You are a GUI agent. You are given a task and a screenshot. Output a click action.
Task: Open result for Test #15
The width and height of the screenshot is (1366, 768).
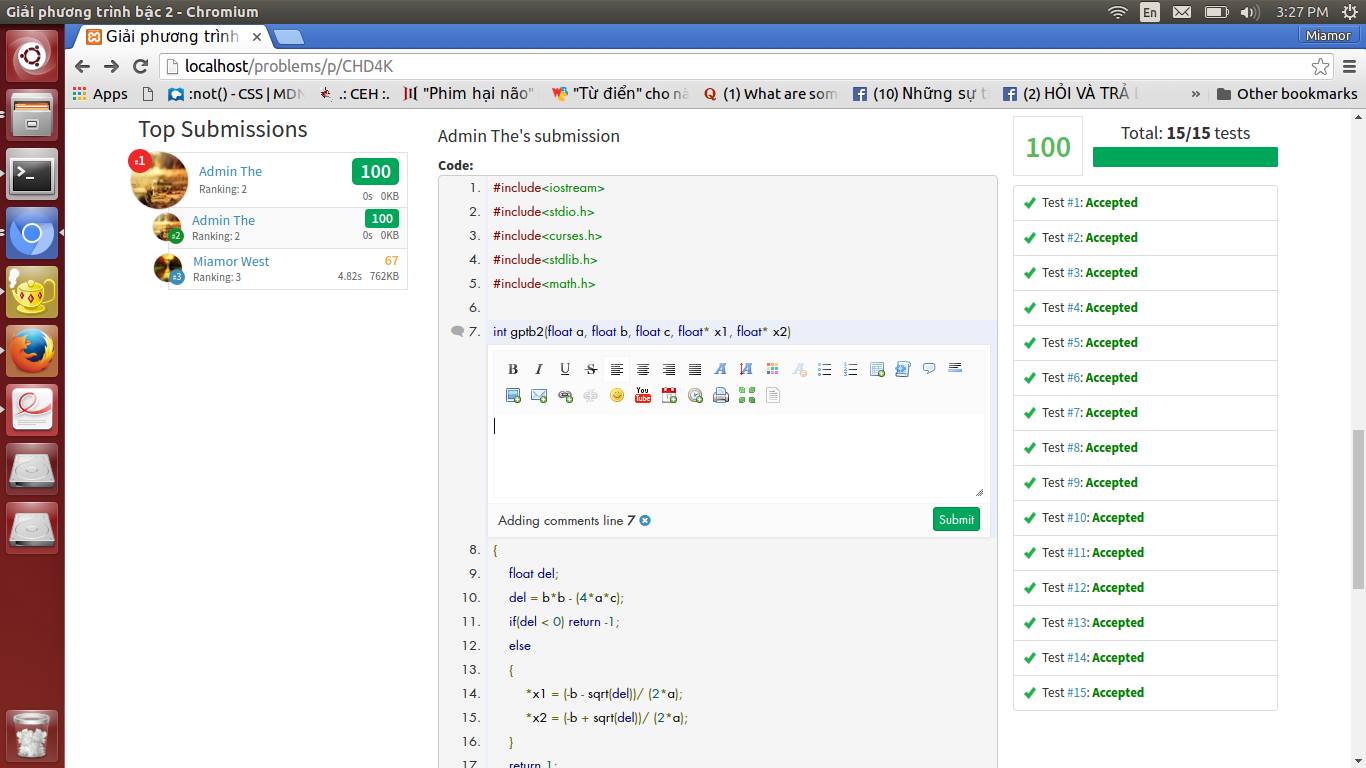point(1145,693)
